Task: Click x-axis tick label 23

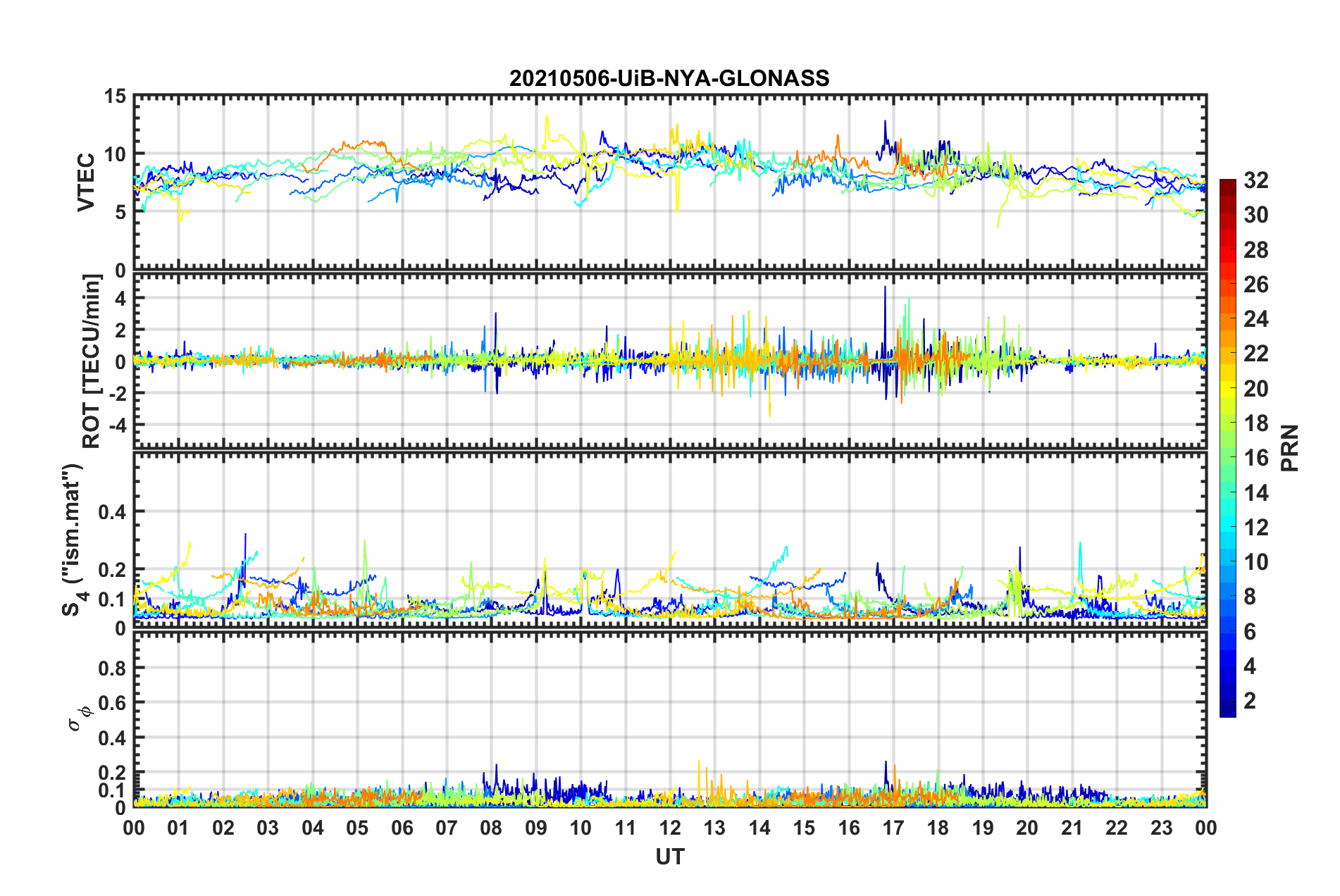Action: (1162, 828)
